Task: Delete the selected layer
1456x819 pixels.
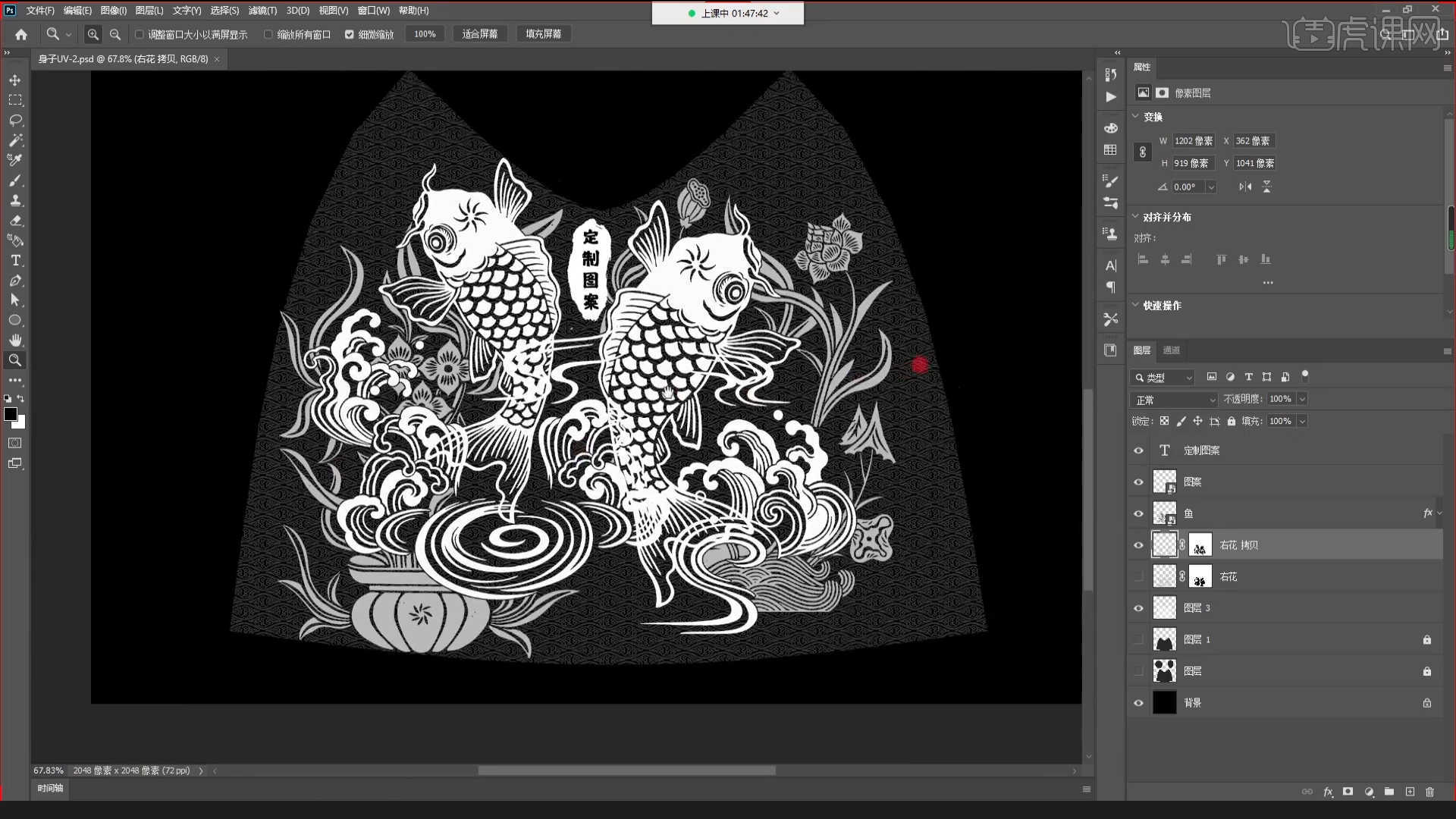Action: click(1430, 792)
